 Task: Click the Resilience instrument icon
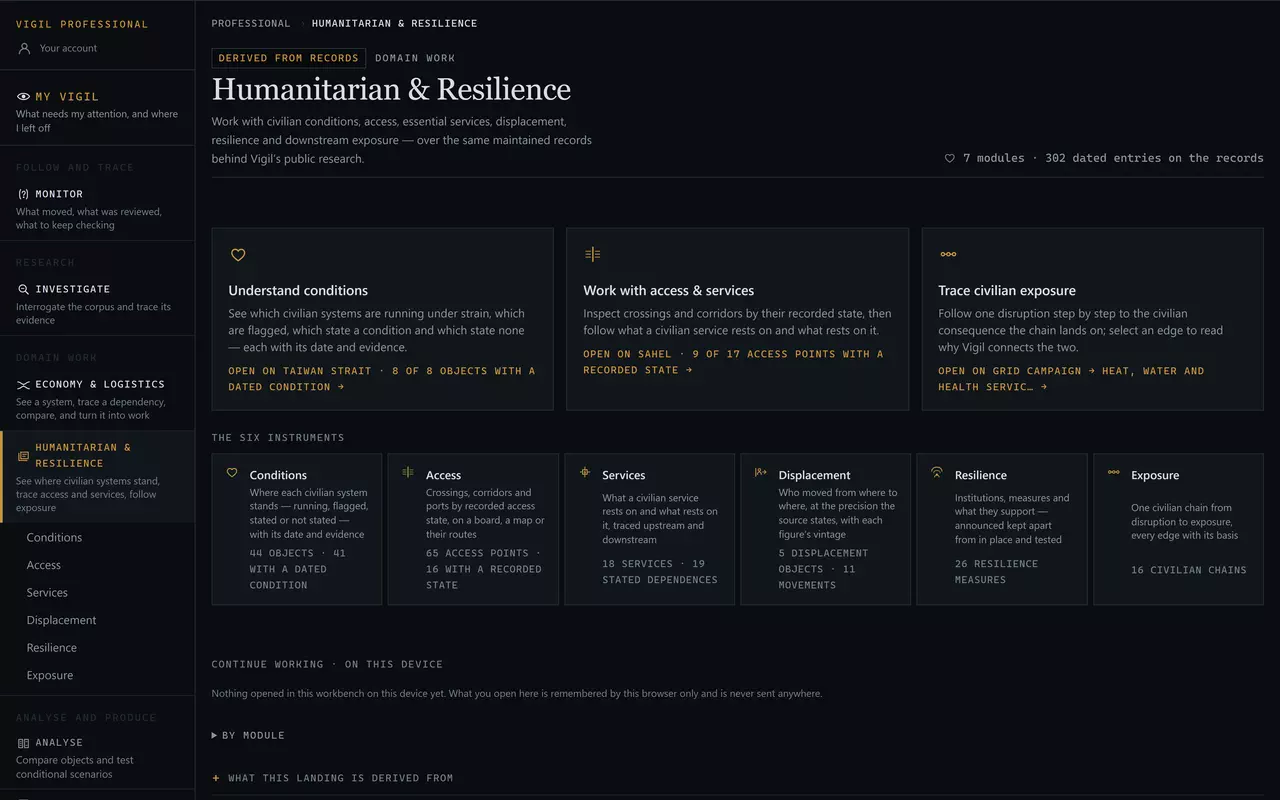tap(937, 472)
